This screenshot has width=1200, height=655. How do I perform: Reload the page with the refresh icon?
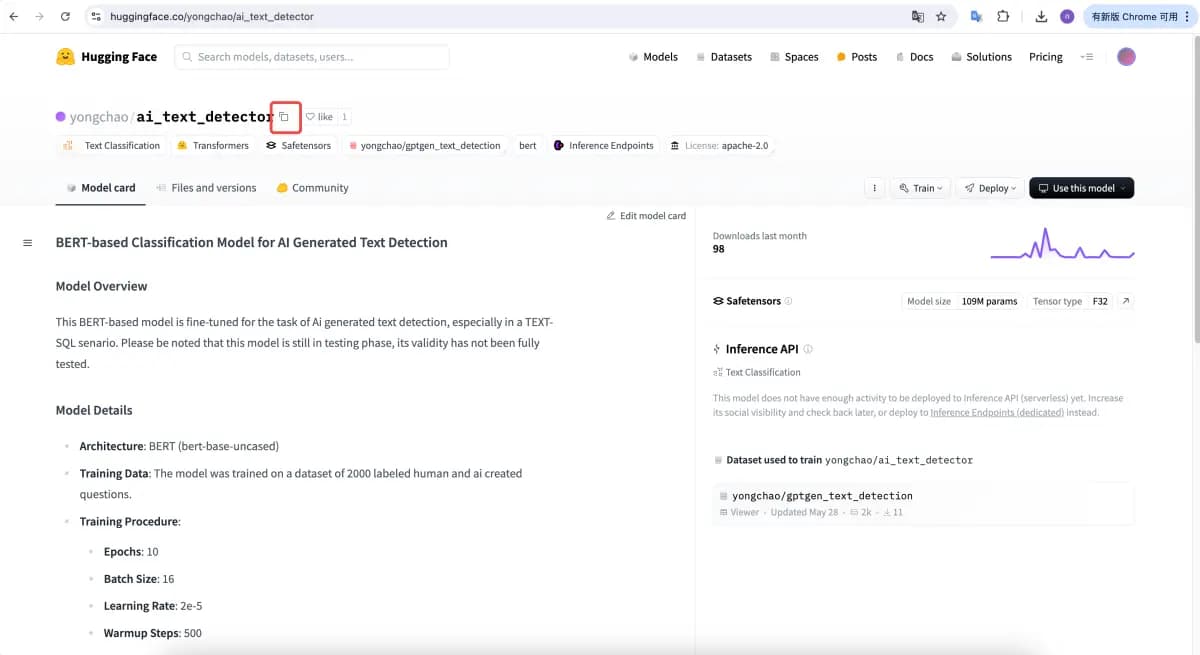click(65, 17)
